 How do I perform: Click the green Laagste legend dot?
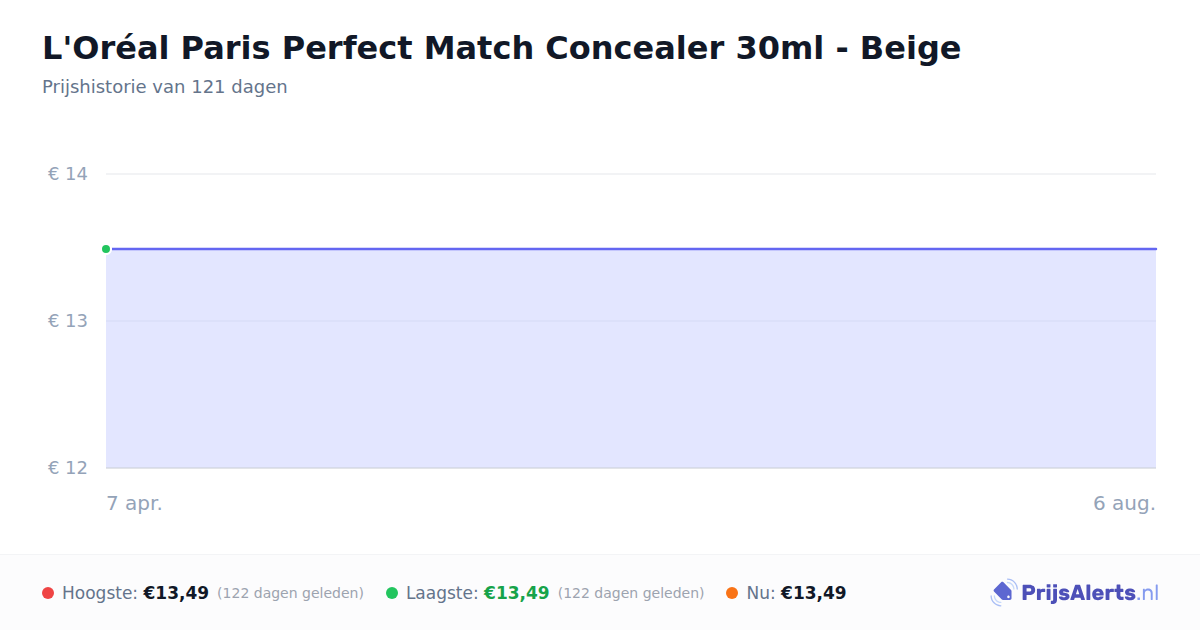pyautogui.click(x=392, y=593)
